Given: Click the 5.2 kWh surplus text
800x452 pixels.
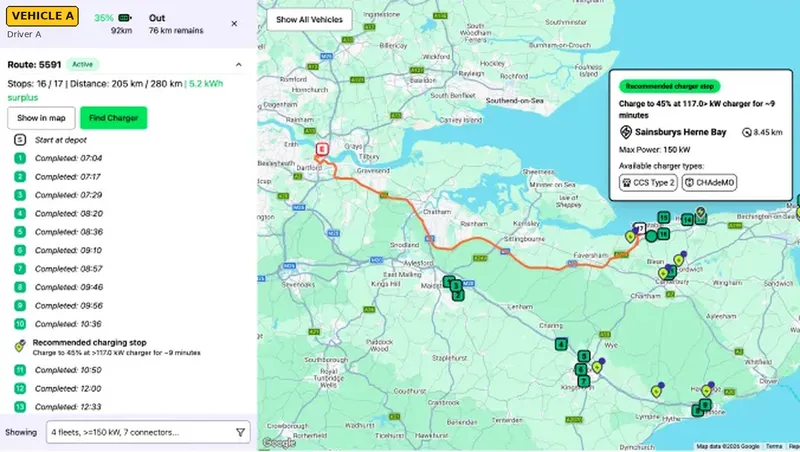Looking at the screenshot, I should [115, 90].
